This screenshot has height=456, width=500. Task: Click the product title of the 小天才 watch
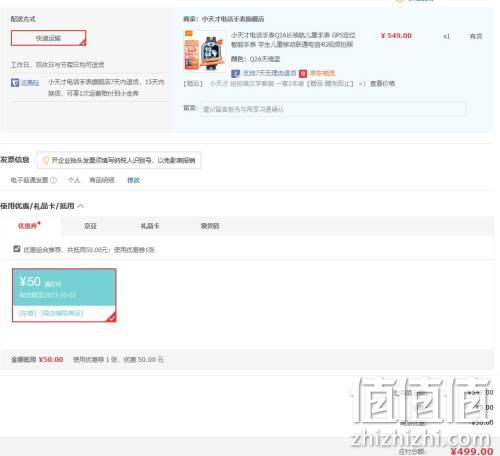coord(293,40)
